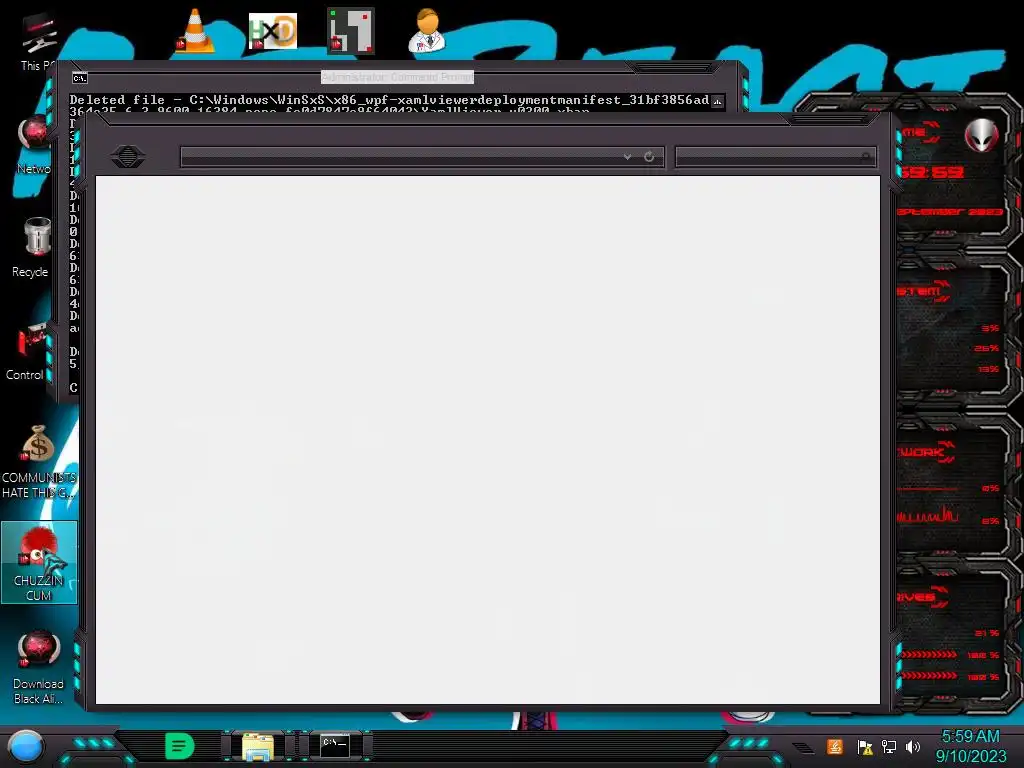
Task: Click the red time readout in sidebar widget
Action: coord(931,172)
